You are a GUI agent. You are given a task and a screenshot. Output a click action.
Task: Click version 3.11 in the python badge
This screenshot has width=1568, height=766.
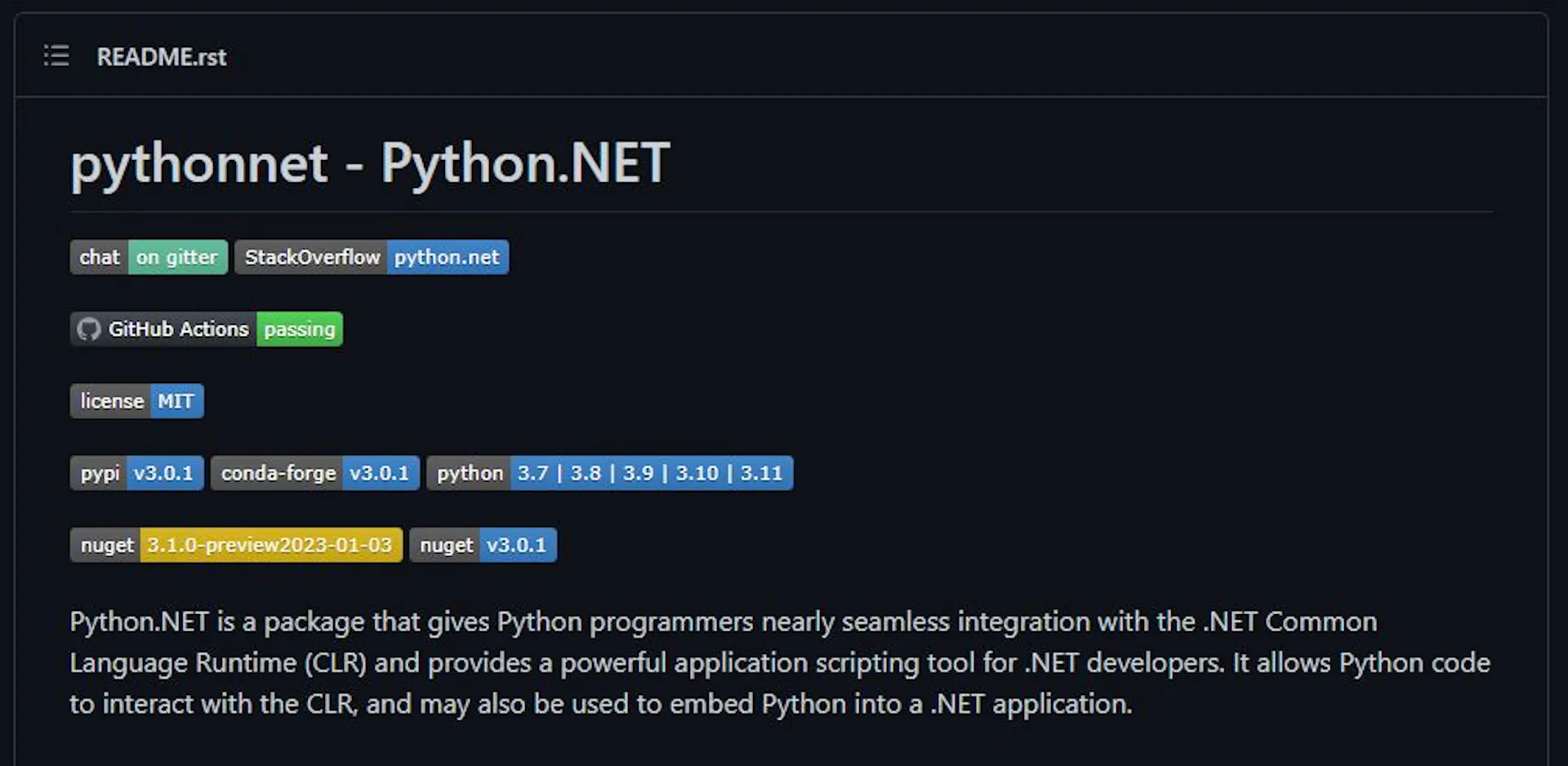[761, 473]
